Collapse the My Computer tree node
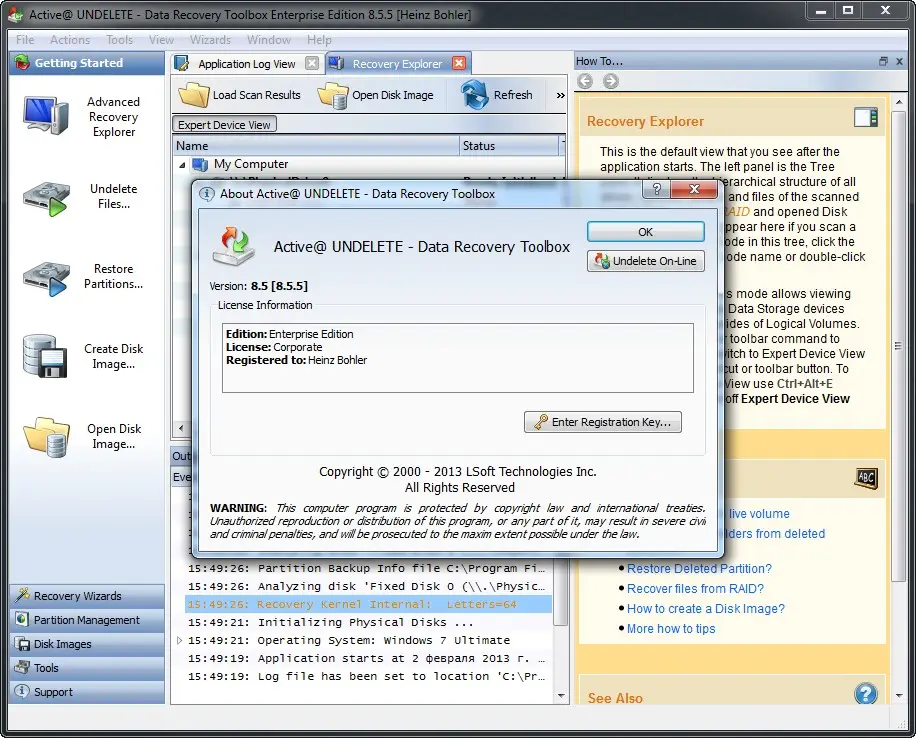 click(182, 165)
